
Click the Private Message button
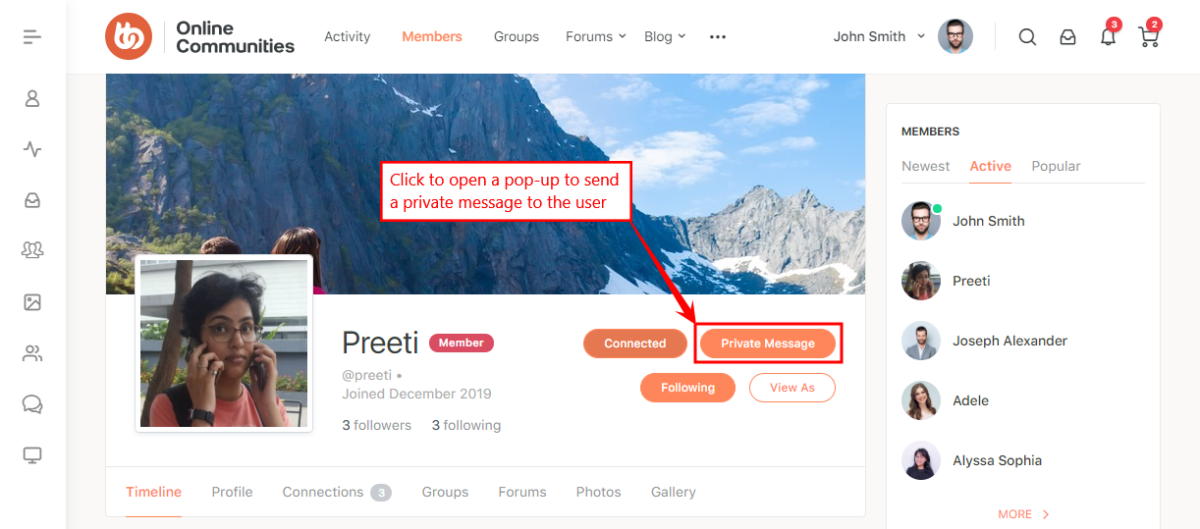pos(767,343)
